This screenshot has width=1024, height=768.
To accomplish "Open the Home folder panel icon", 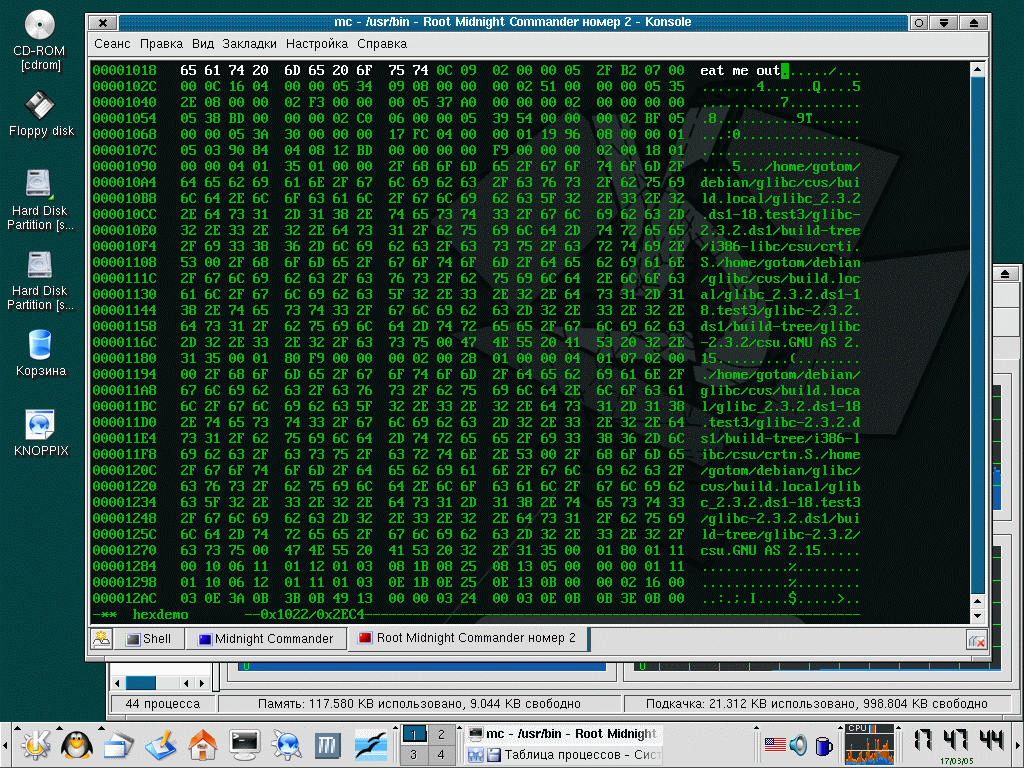I will (x=202, y=745).
